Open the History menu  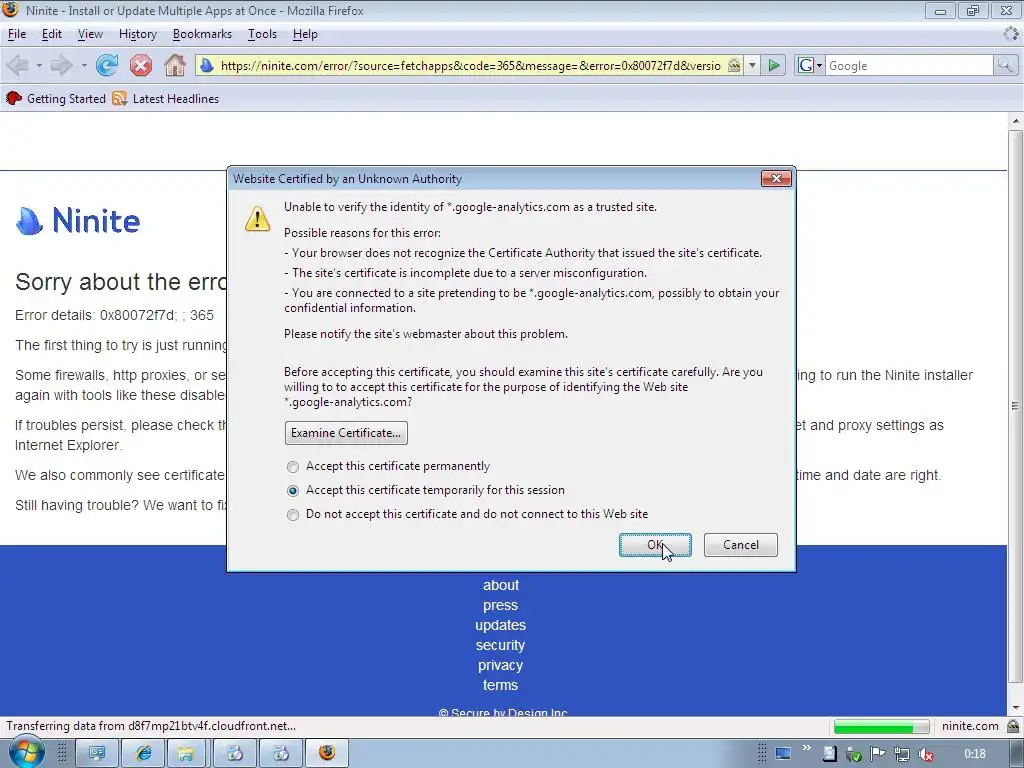[x=138, y=34]
